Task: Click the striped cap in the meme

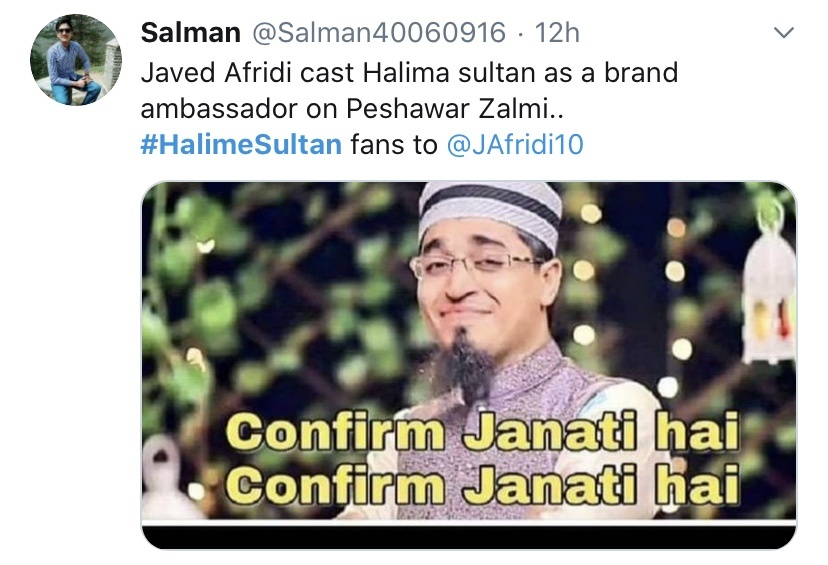Action: (x=490, y=210)
